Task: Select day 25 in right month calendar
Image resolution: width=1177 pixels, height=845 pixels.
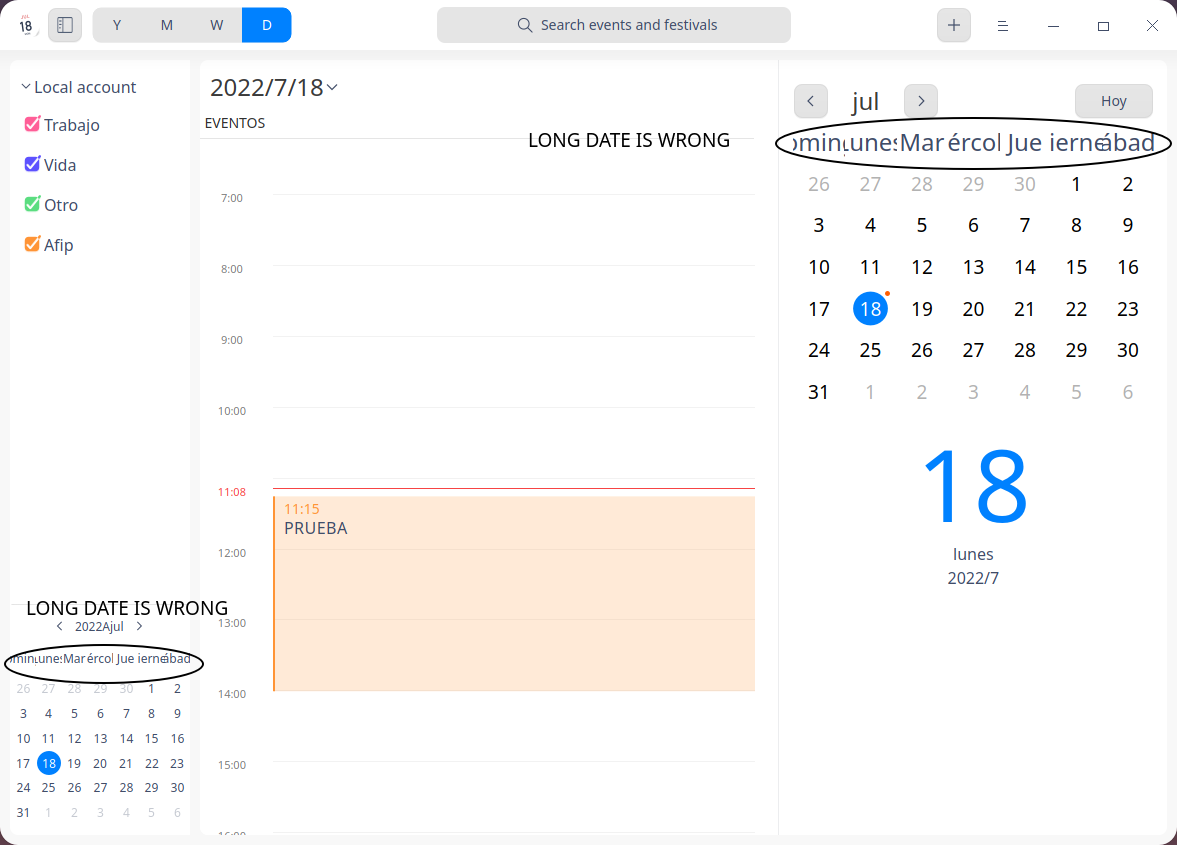Action: pos(870,350)
